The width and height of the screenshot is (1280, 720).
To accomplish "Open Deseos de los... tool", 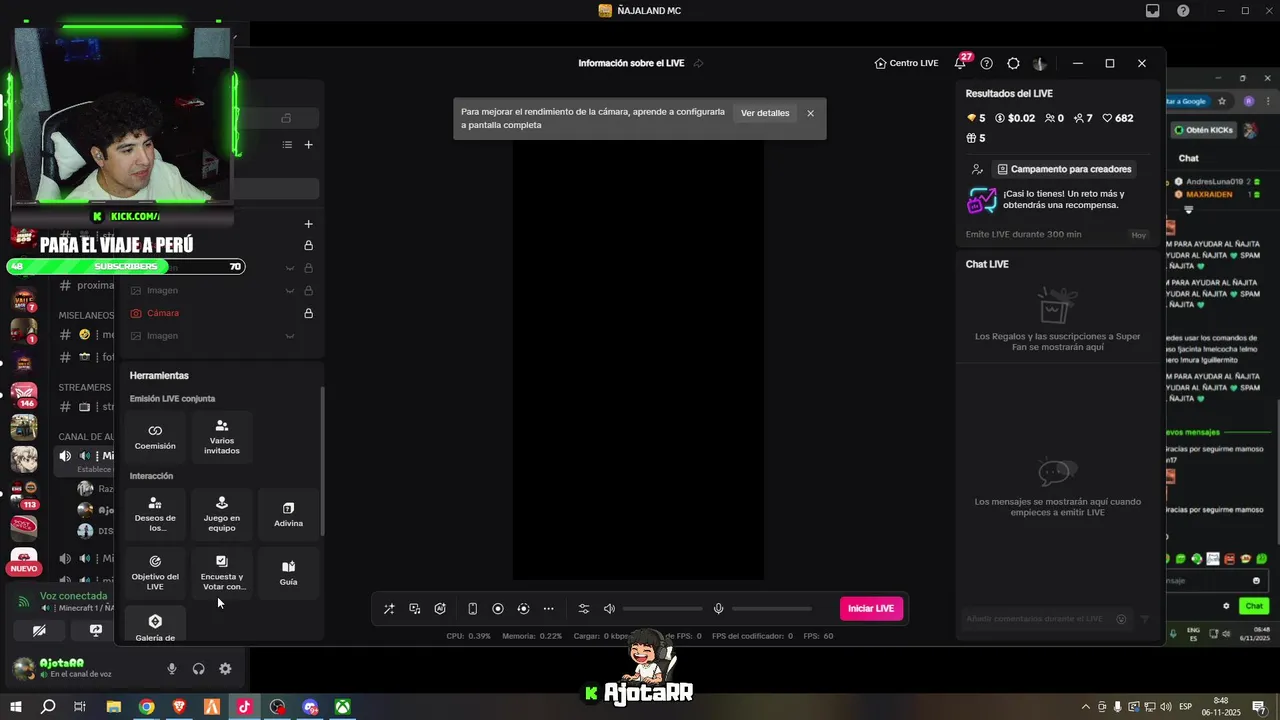I will 155,514.
